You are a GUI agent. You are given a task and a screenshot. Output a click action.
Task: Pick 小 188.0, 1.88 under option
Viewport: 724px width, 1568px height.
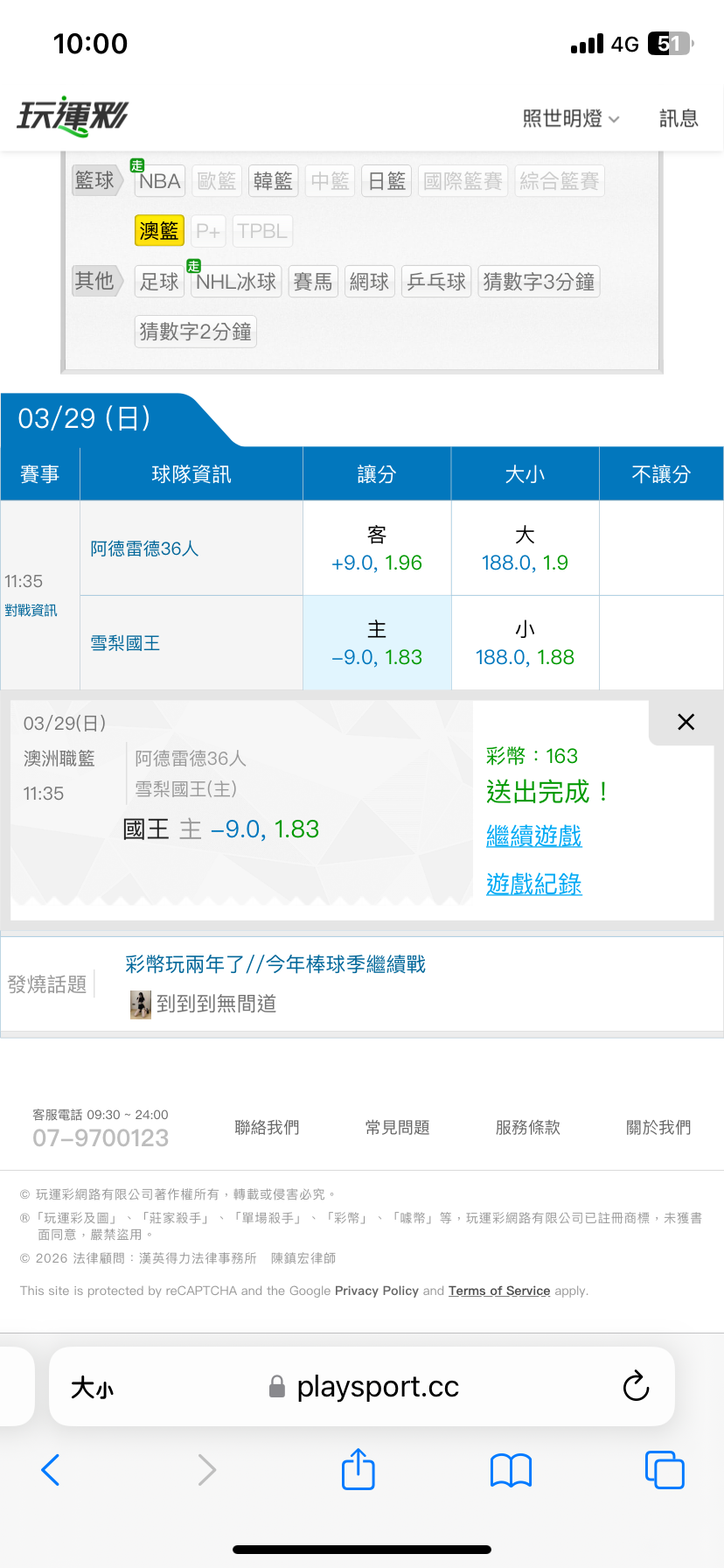coord(525,643)
